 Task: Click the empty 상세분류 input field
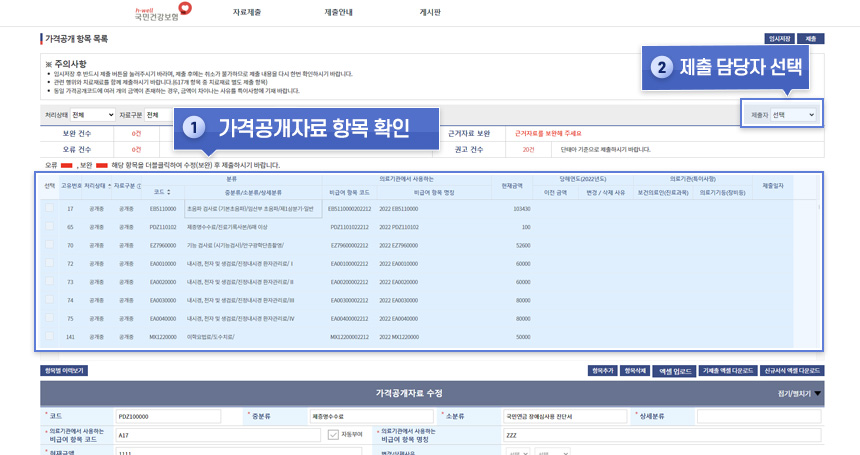(x=759, y=416)
